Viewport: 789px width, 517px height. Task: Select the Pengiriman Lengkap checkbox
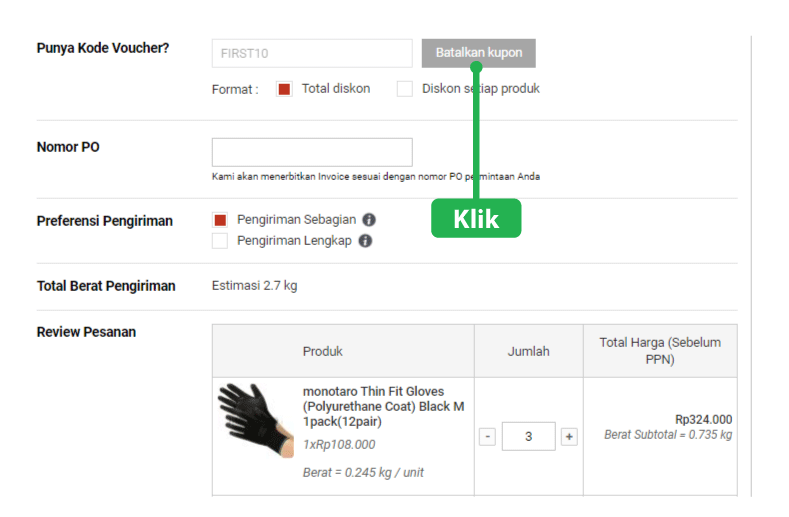coord(220,241)
